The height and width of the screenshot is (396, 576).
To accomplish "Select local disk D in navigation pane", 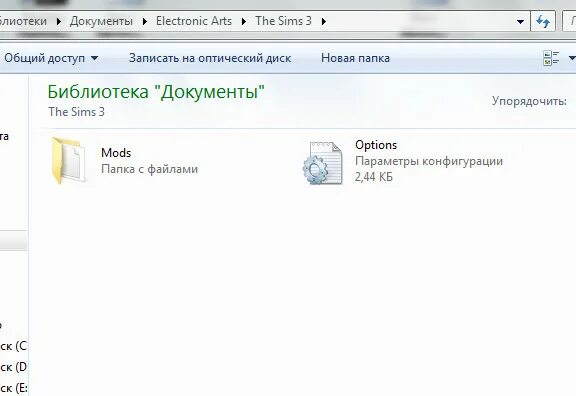I will pos(14,367).
